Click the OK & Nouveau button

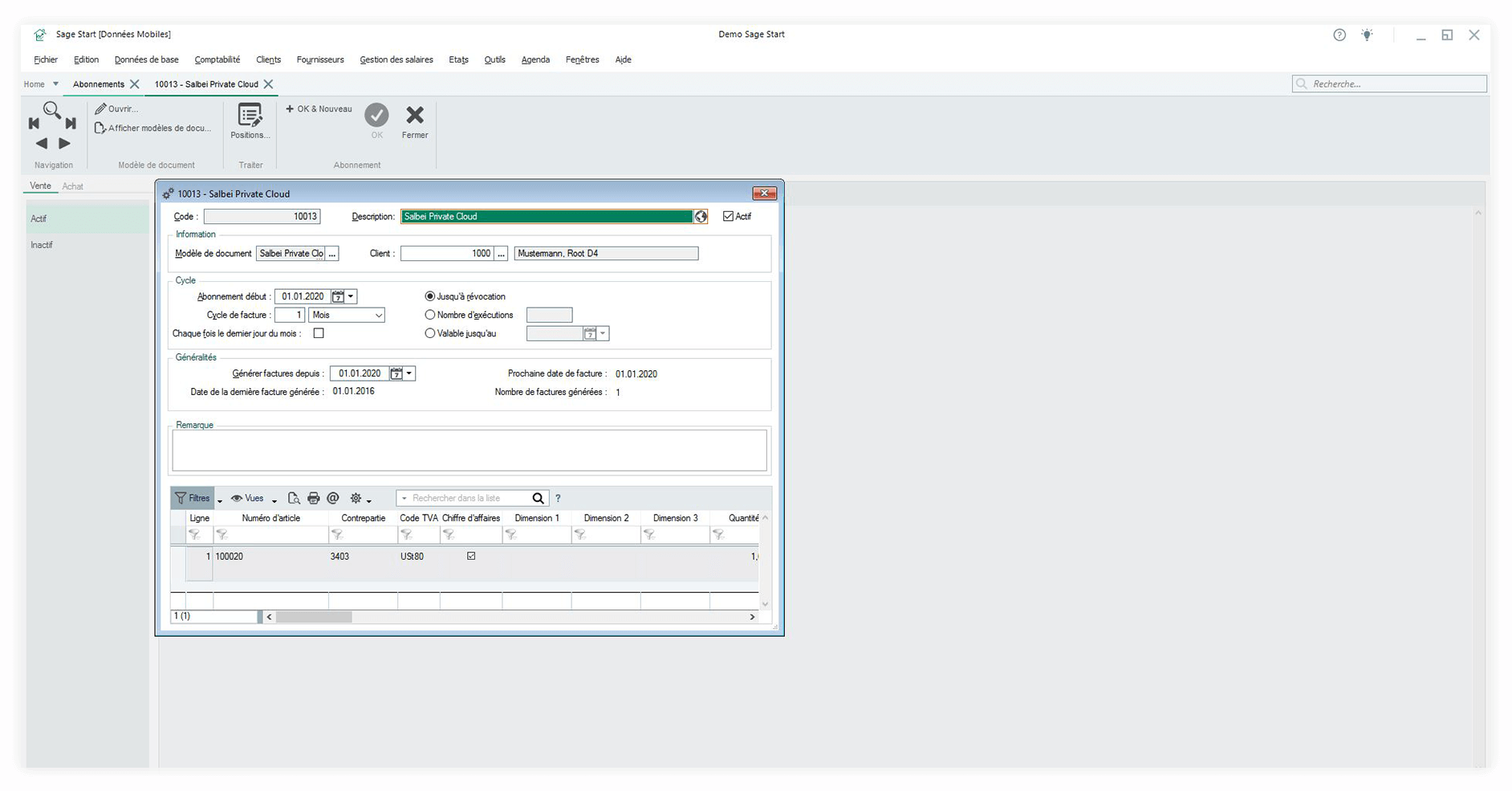319,109
